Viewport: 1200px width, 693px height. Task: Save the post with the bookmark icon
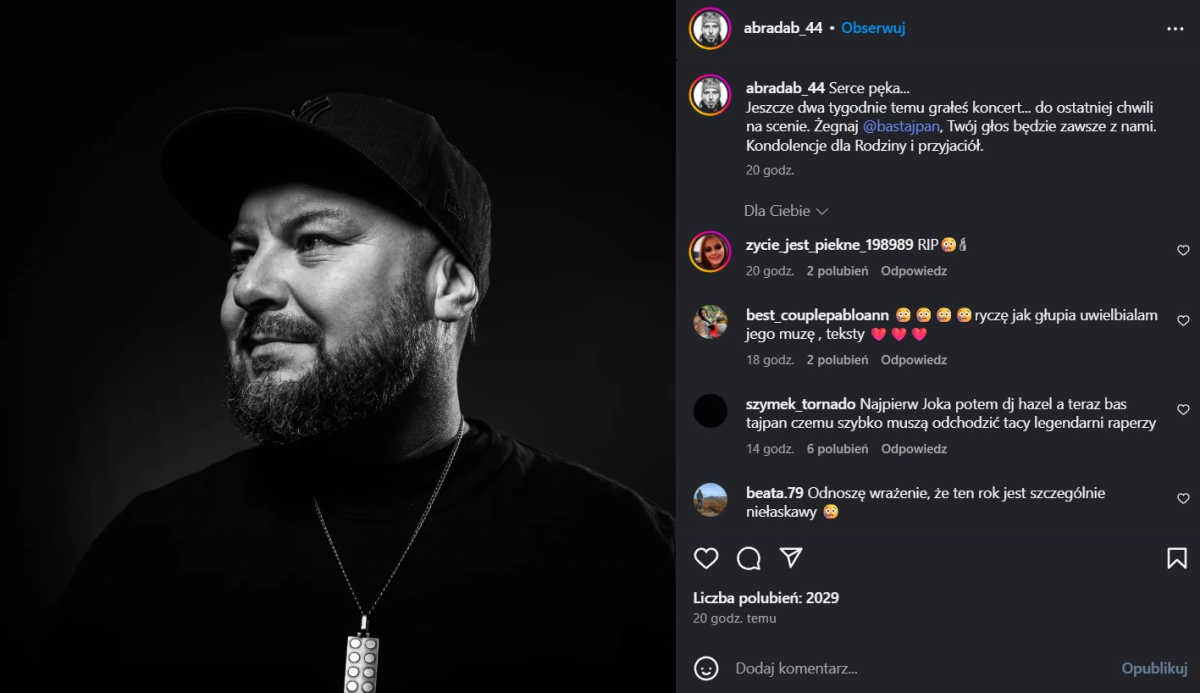coord(1177,558)
